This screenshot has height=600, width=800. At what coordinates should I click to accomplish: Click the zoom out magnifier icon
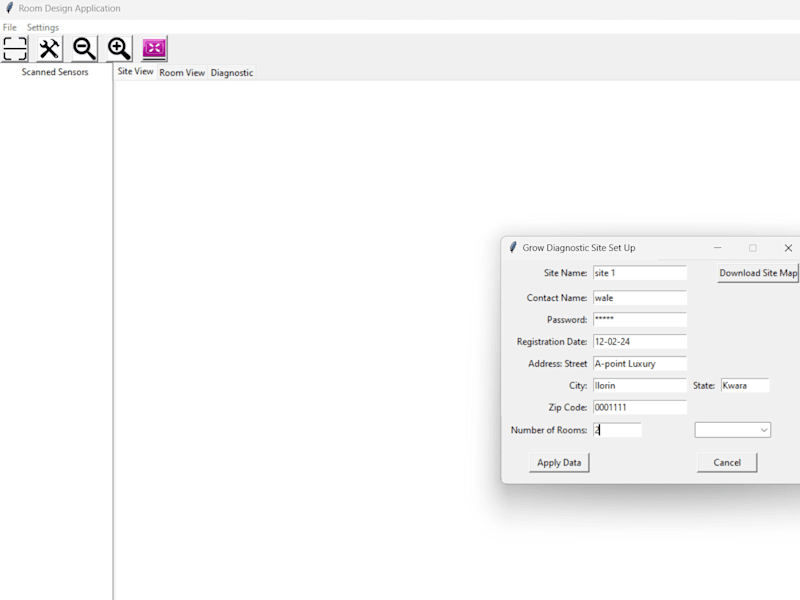click(84, 49)
